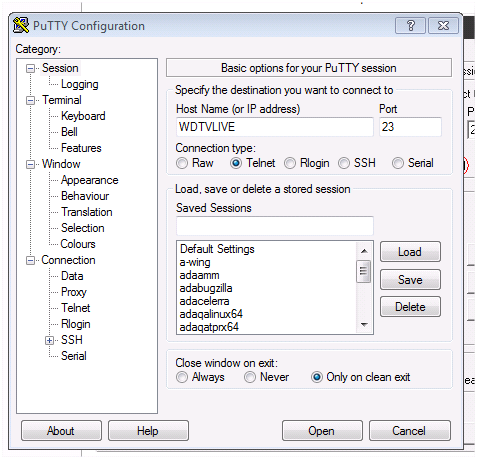Screen dimensions: 477x459
Task: Delete the selected saved session
Action: point(410,307)
